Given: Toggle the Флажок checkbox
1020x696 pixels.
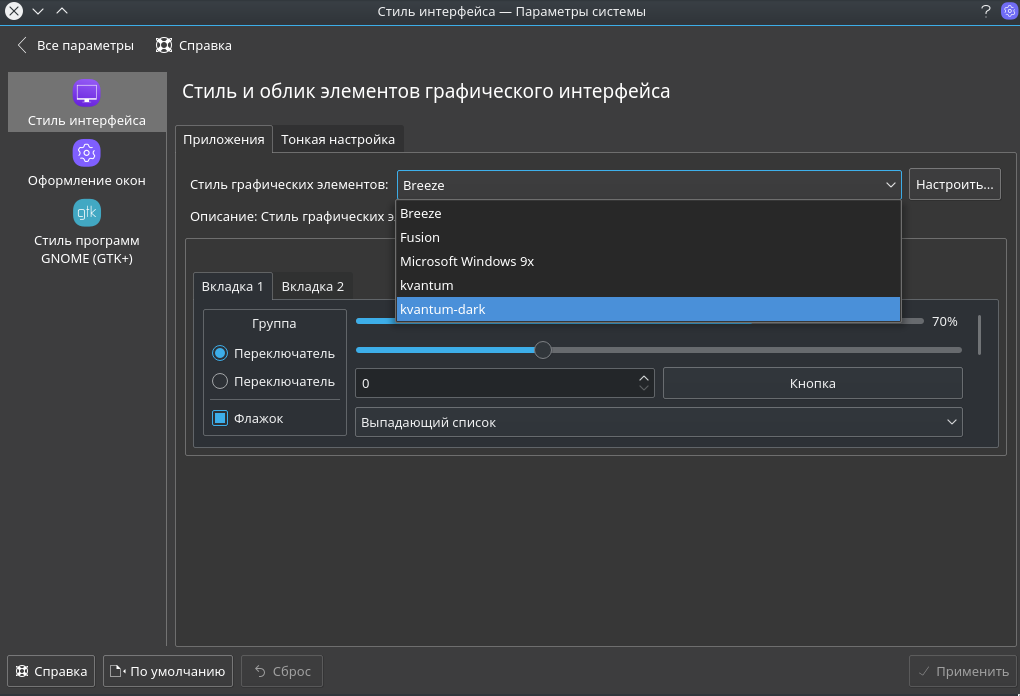Looking at the screenshot, I should pos(220,418).
